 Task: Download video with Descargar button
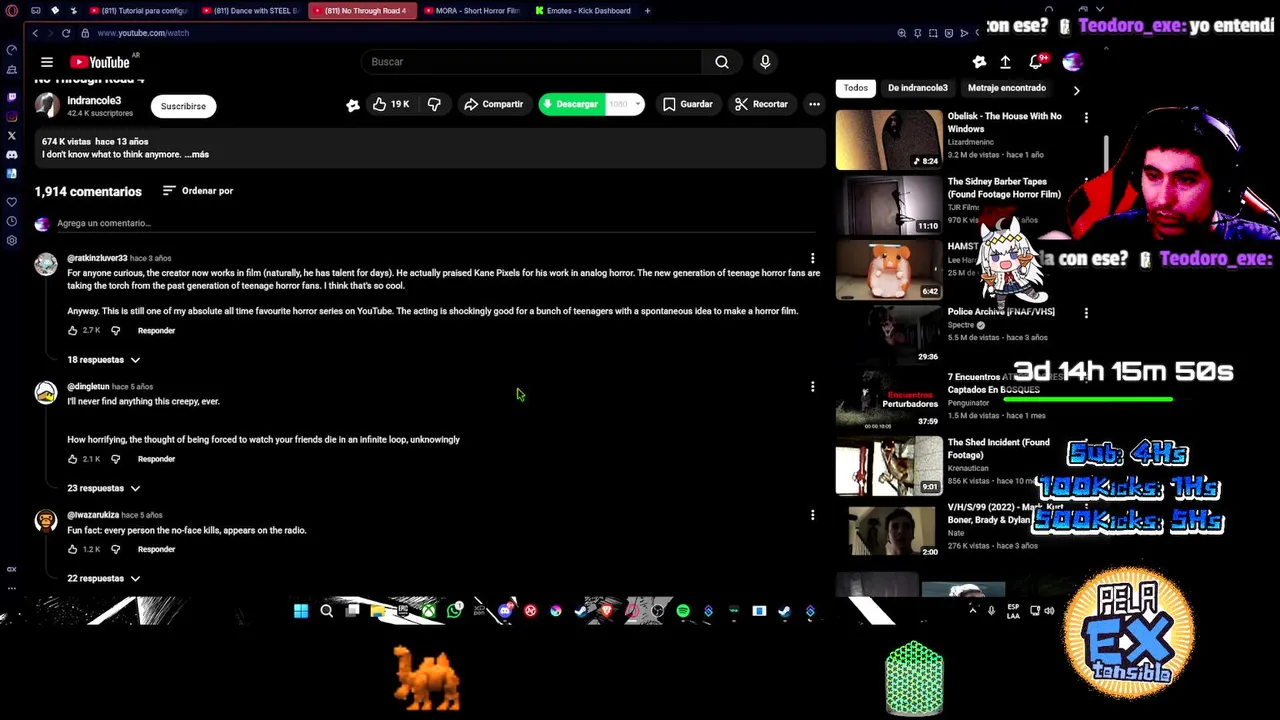click(570, 104)
